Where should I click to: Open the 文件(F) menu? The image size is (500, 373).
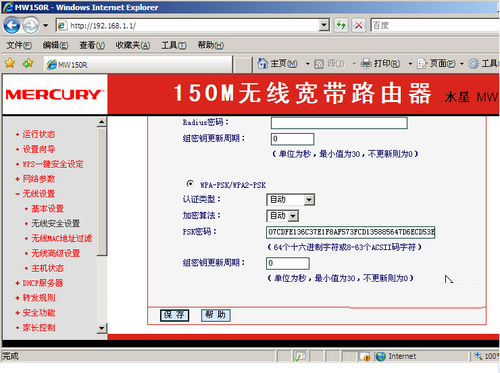pyautogui.click(x=19, y=45)
